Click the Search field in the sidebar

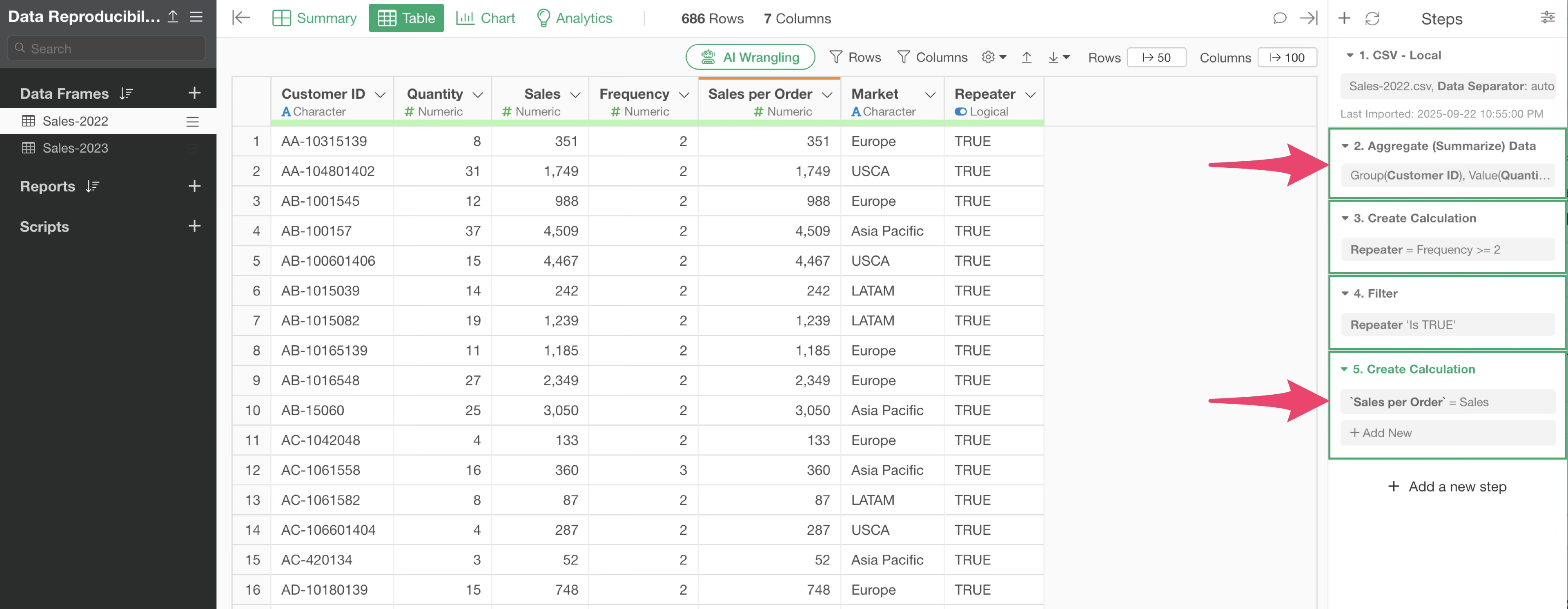(x=107, y=49)
